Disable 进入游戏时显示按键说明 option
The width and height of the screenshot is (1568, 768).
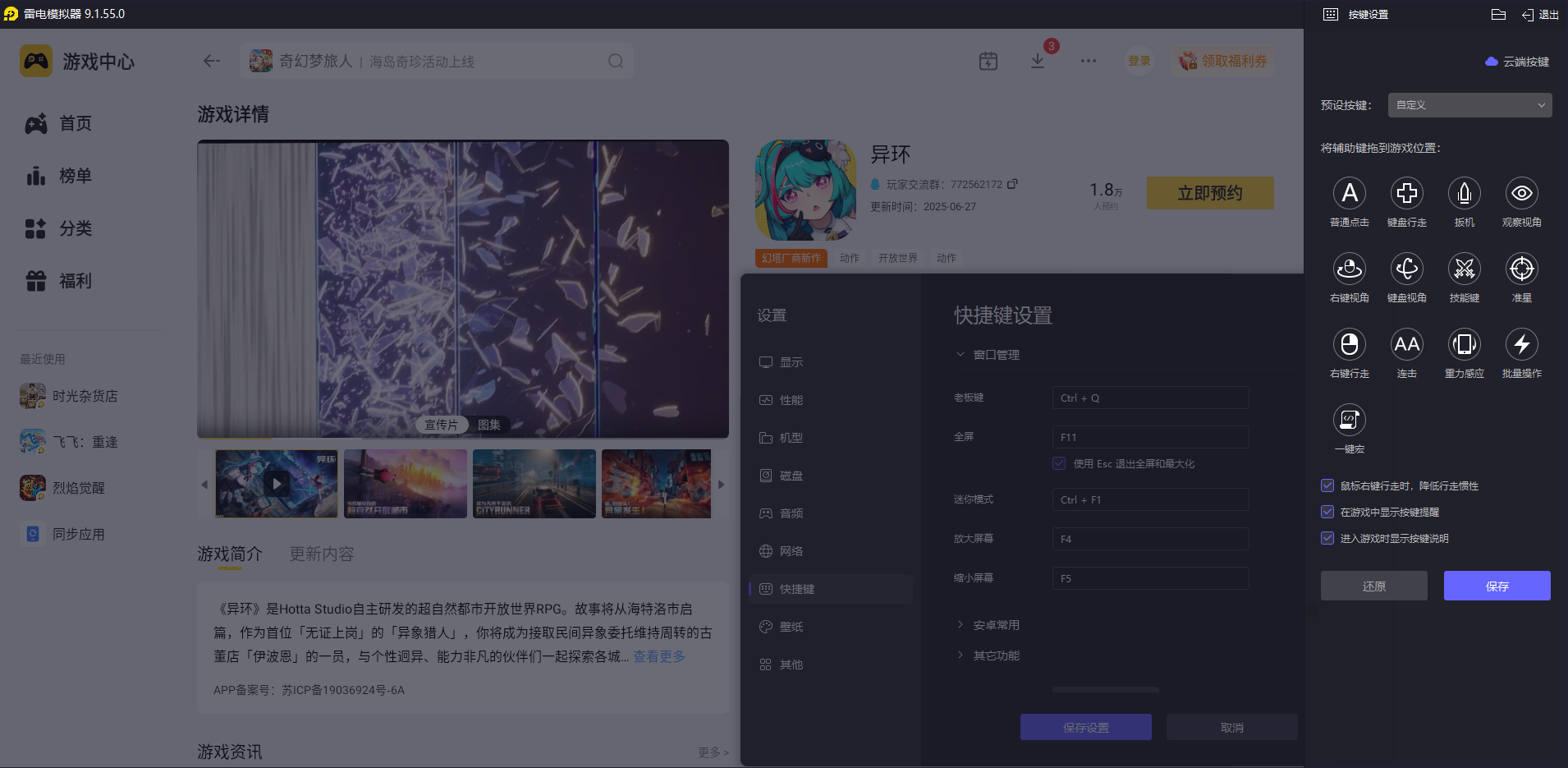point(1327,538)
